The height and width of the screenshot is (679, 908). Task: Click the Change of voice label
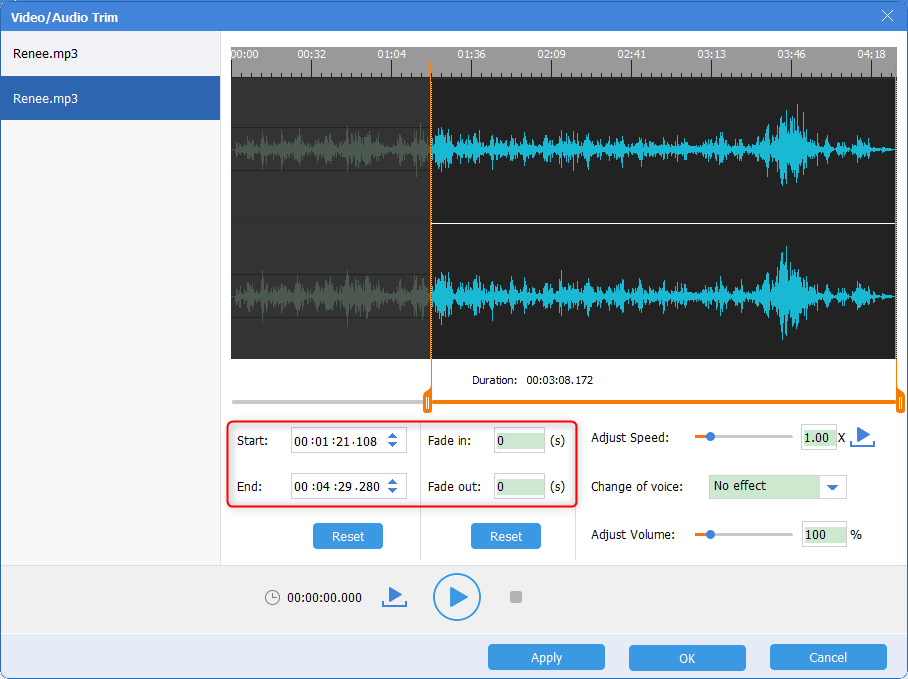click(x=636, y=487)
